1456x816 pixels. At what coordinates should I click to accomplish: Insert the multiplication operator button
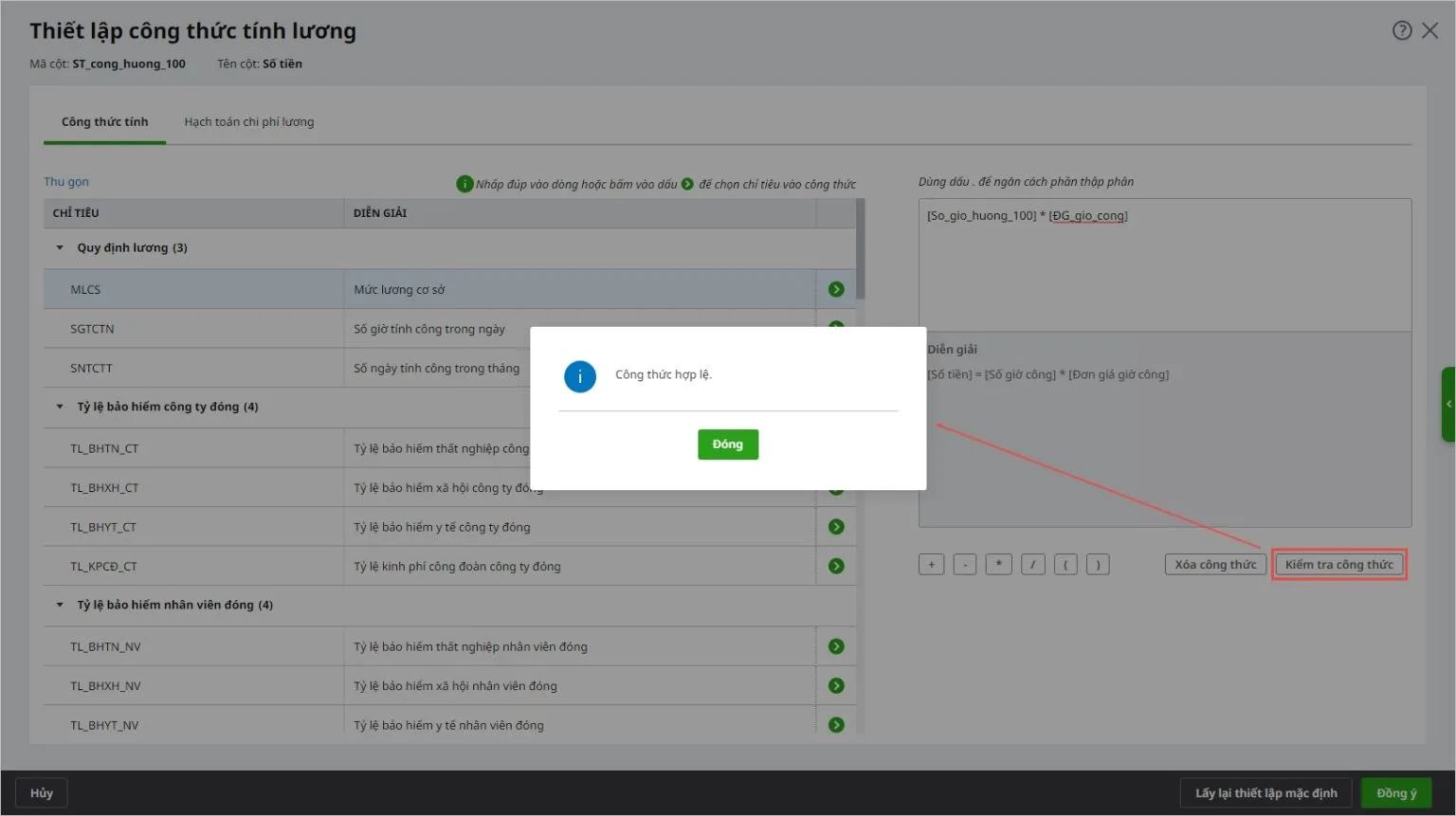point(998,565)
